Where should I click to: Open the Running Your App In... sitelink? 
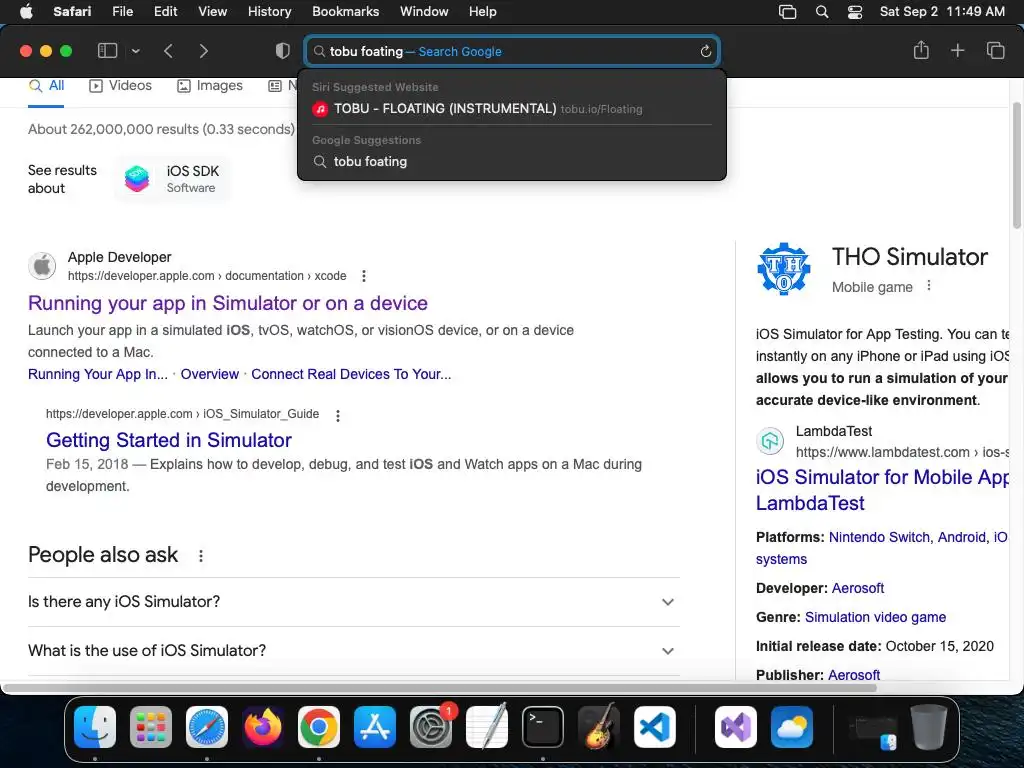pos(97,374)
